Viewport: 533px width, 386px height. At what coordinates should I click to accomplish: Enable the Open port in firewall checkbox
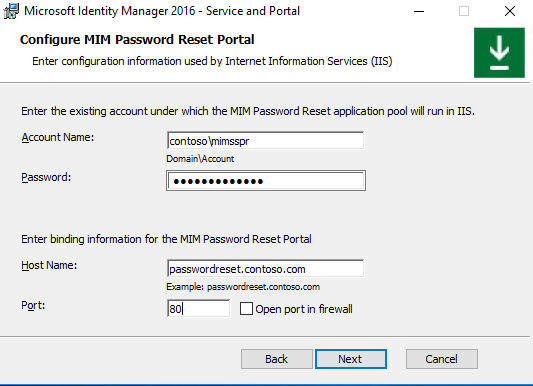click(x=246, y=309)
